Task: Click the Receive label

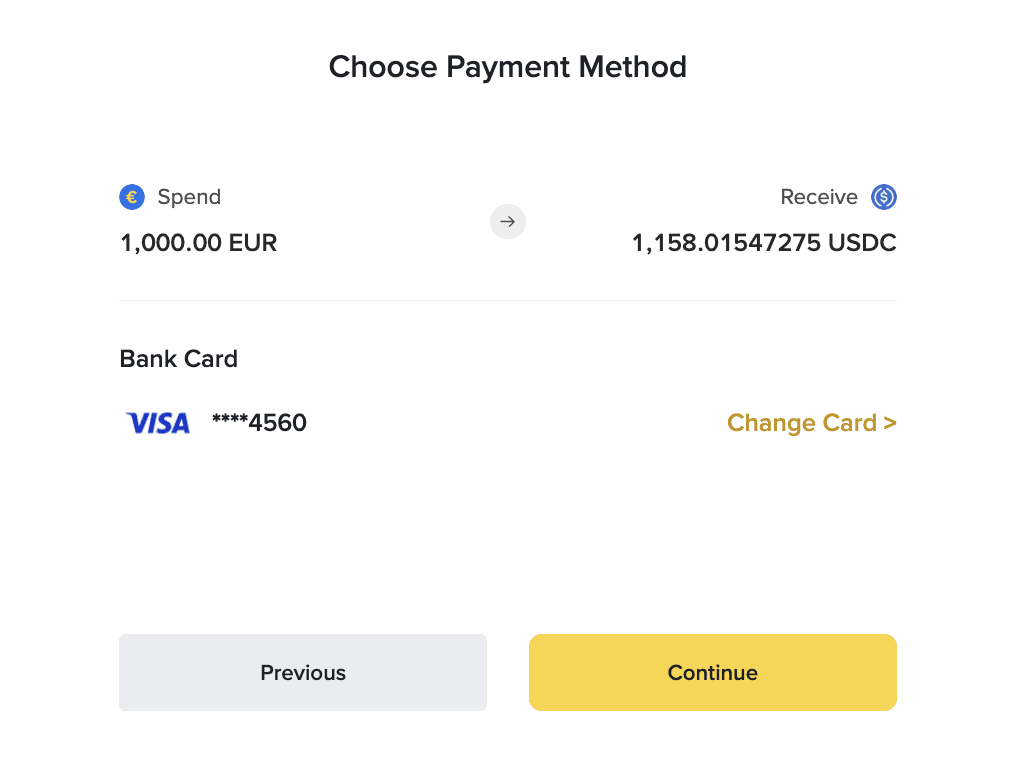Action: [819, 197]
